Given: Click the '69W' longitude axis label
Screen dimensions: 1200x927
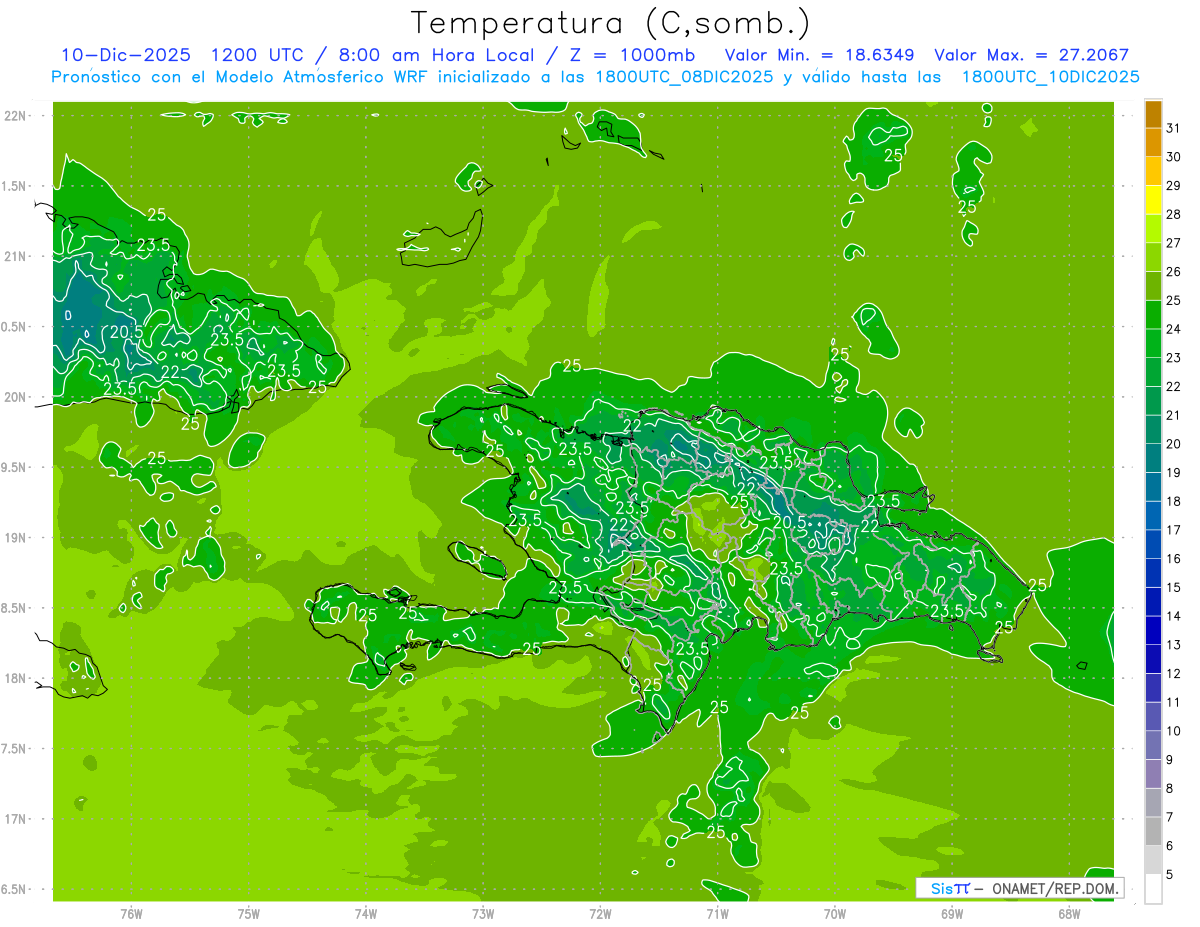Looking at the screenshot, I should [x=952, y=913].
